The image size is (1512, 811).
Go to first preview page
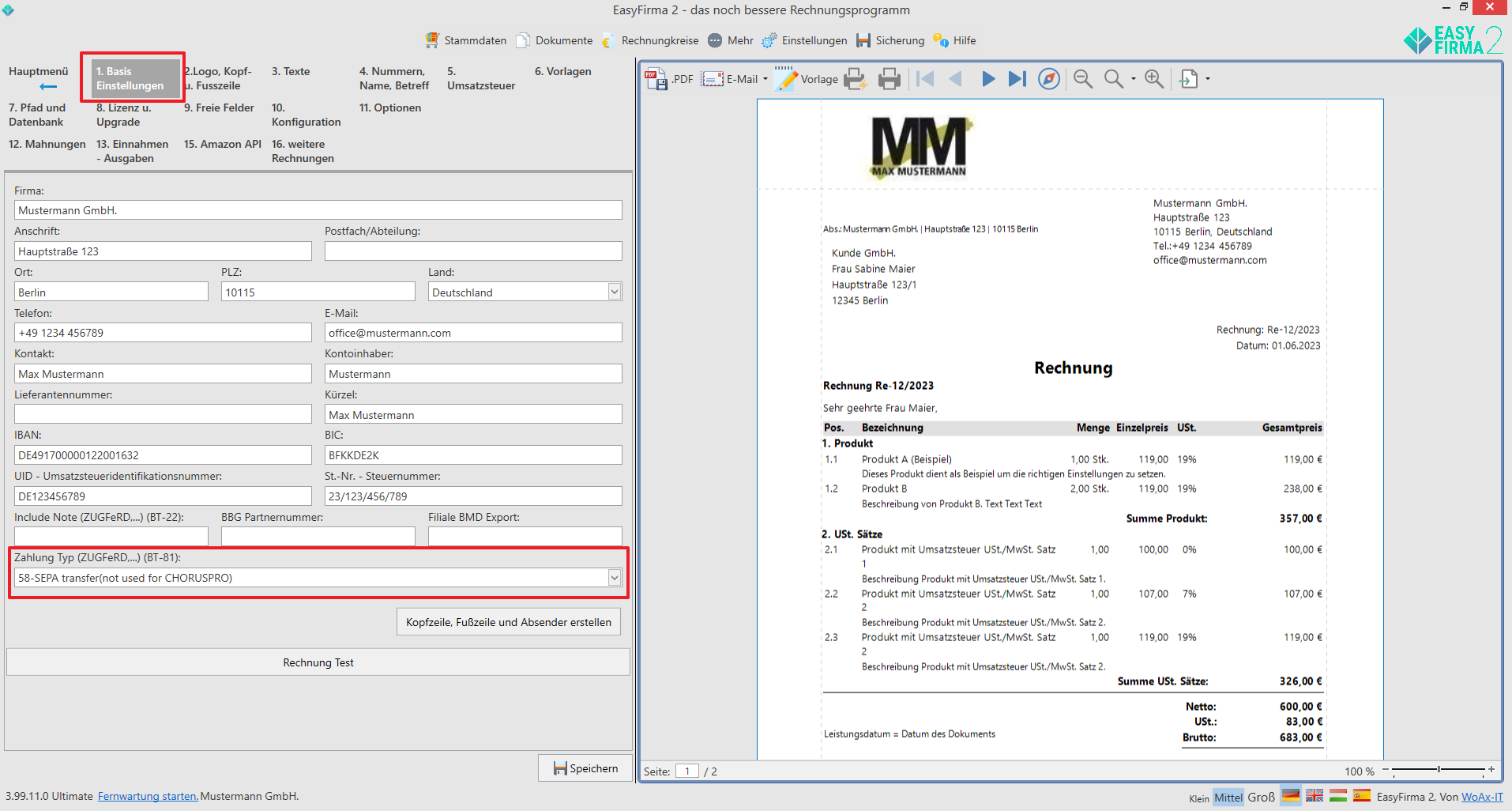coord(925,79)
